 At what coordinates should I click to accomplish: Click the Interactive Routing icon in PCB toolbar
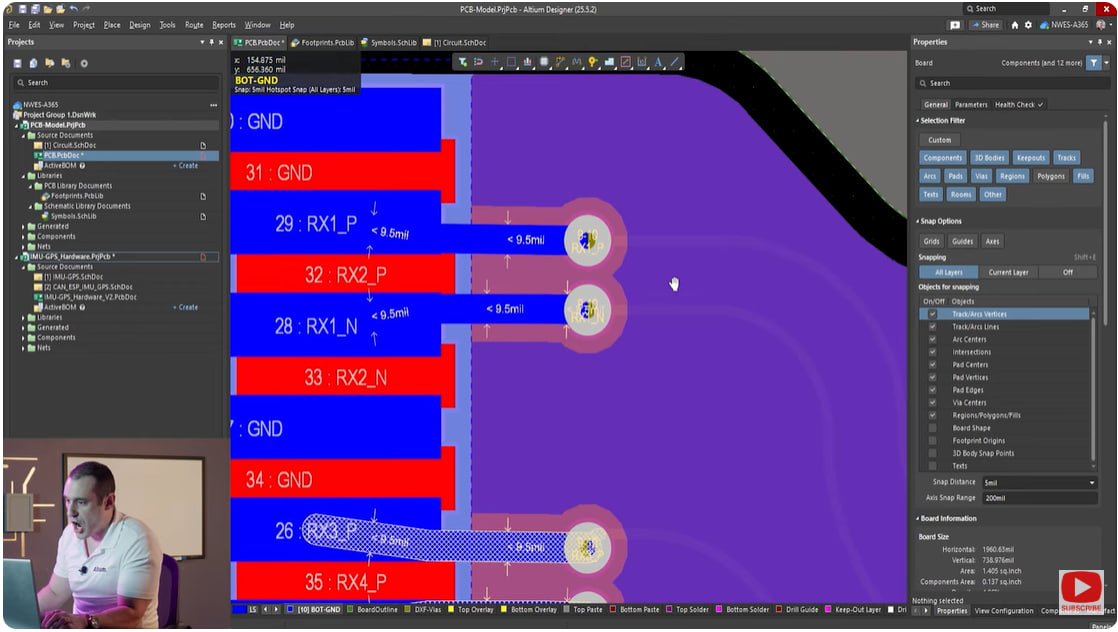click(560, 63)
